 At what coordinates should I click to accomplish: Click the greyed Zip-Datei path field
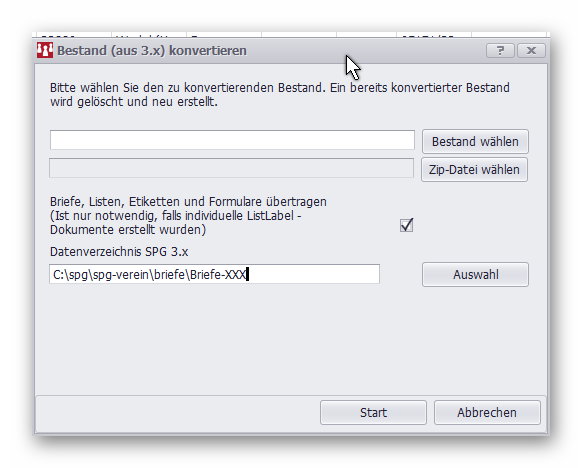coord(232,168)
